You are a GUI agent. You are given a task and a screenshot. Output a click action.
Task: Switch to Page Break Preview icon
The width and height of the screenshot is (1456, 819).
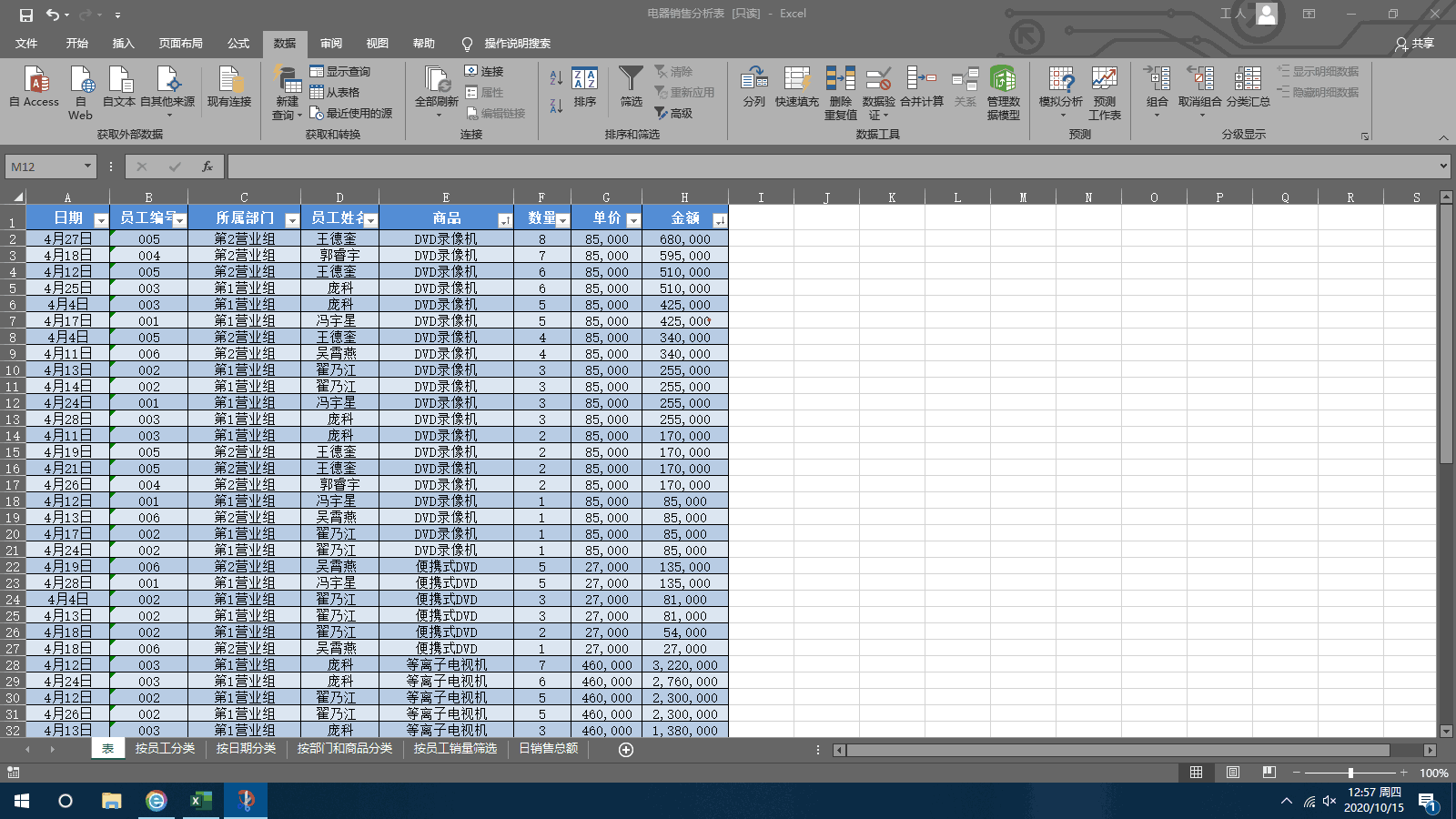pos(1269,773)
